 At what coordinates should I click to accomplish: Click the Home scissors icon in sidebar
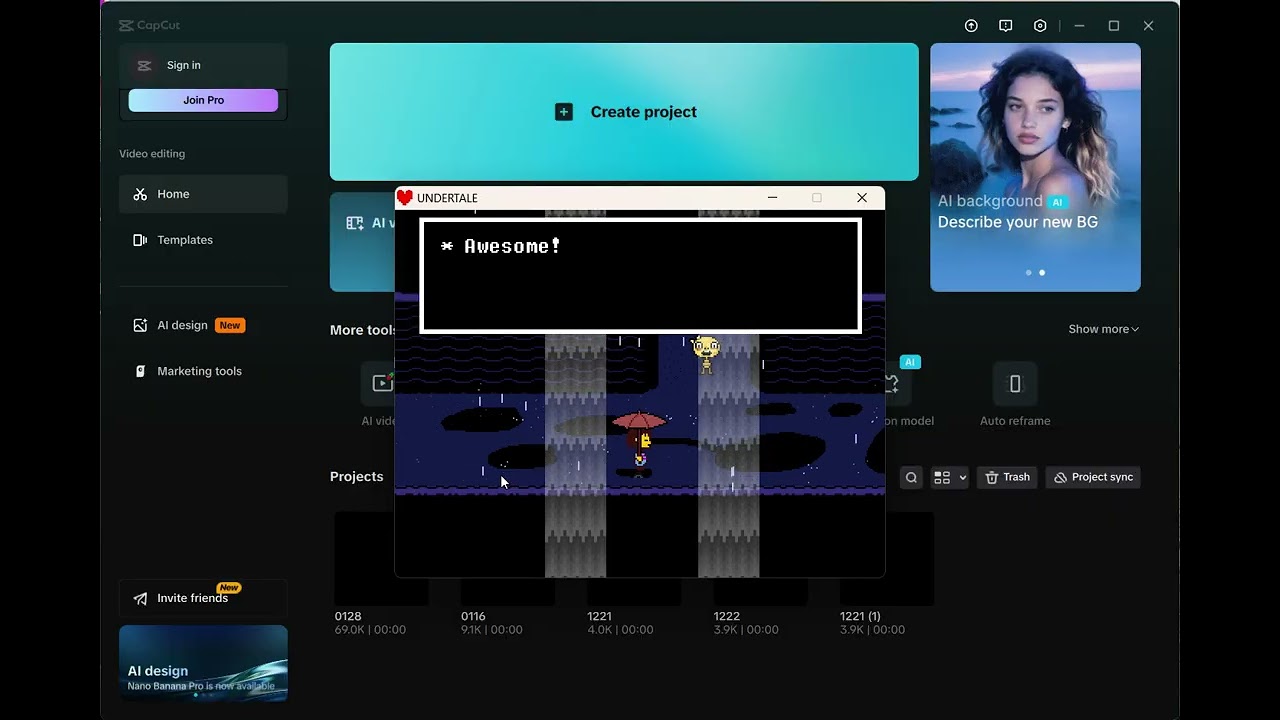pos(140,194)
